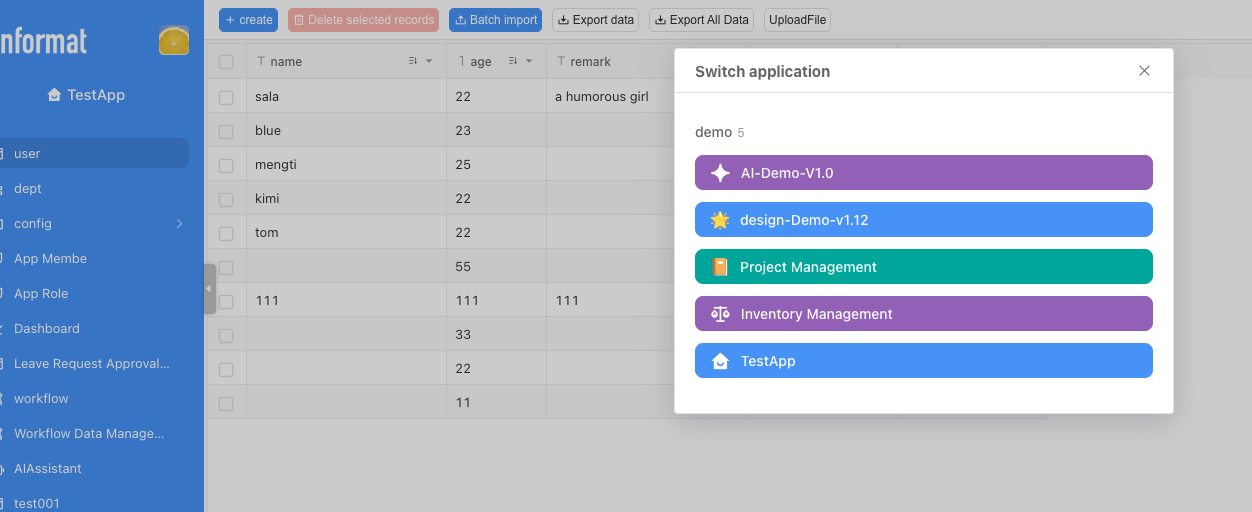Expand the config sidebar menu
Viewport: 1252px width, 512px height.
[179, 224]
